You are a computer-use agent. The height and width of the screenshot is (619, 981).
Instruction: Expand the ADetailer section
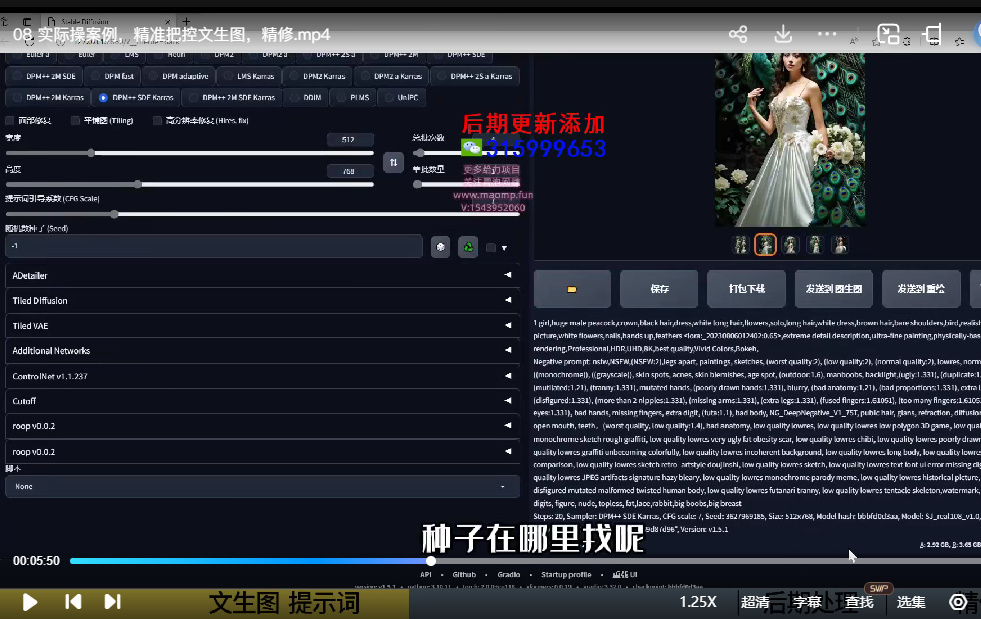tap(262, 275)
